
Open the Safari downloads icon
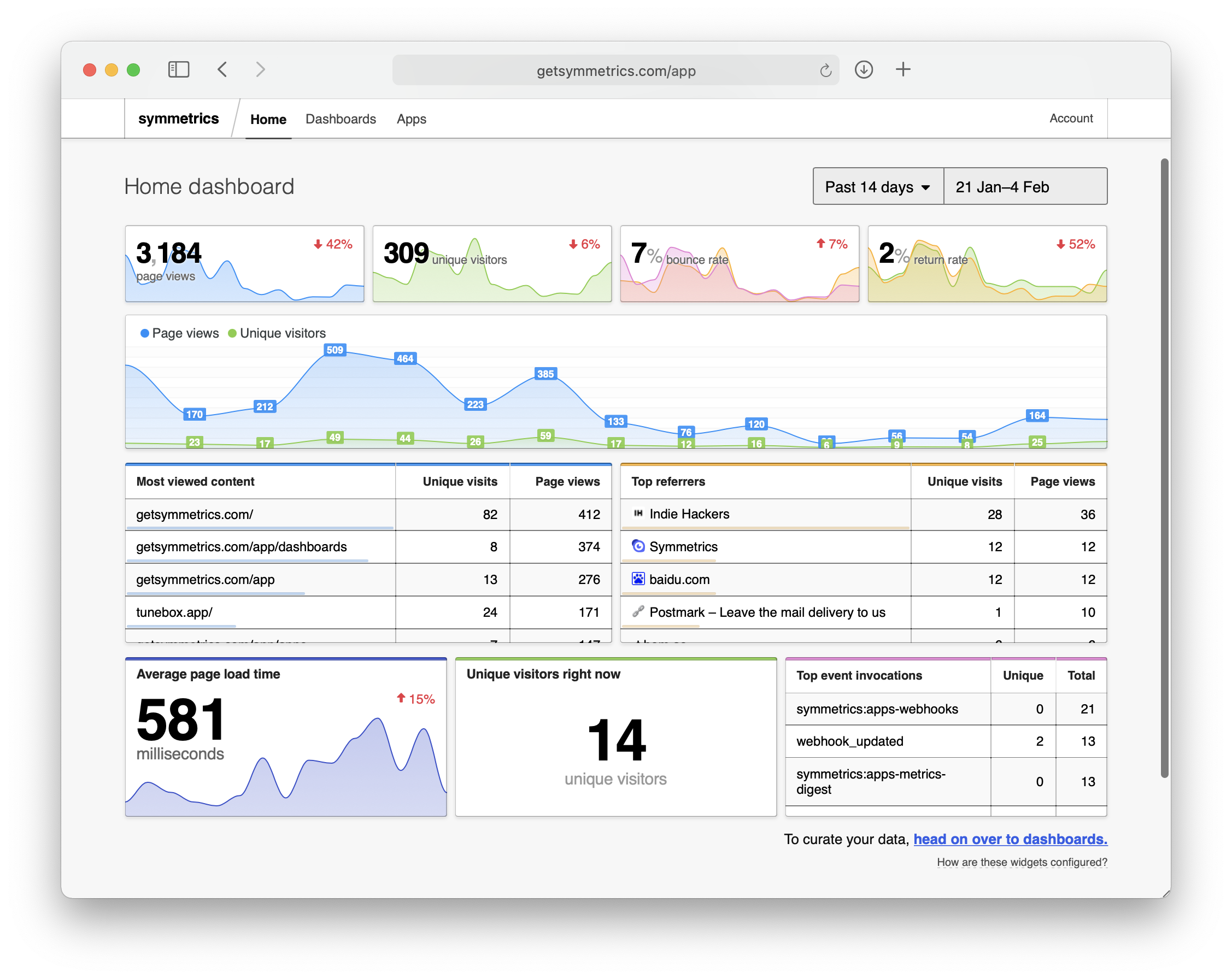pos(864,70)
